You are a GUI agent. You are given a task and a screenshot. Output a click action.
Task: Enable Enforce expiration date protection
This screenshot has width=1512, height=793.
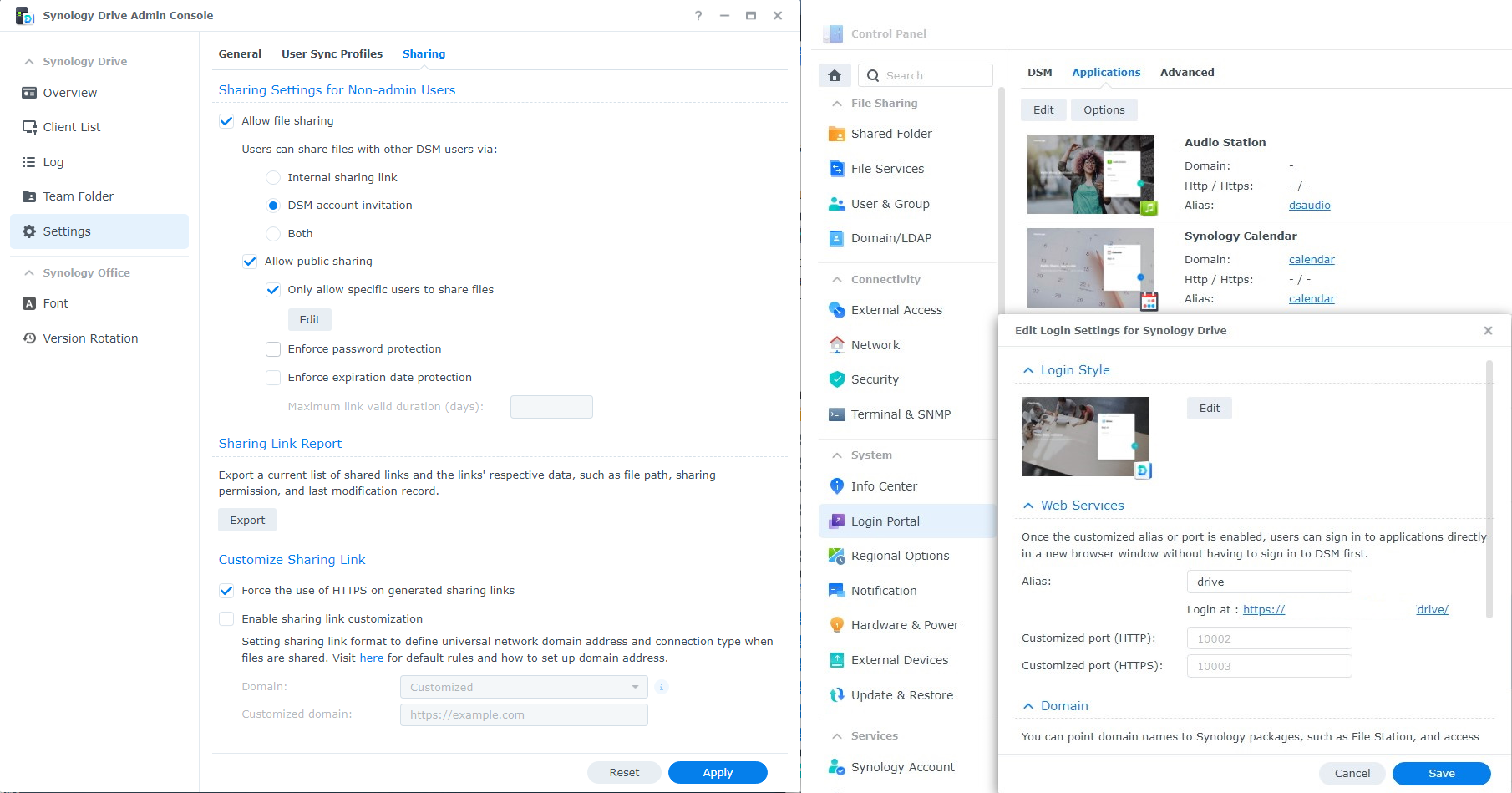point(273,378)
